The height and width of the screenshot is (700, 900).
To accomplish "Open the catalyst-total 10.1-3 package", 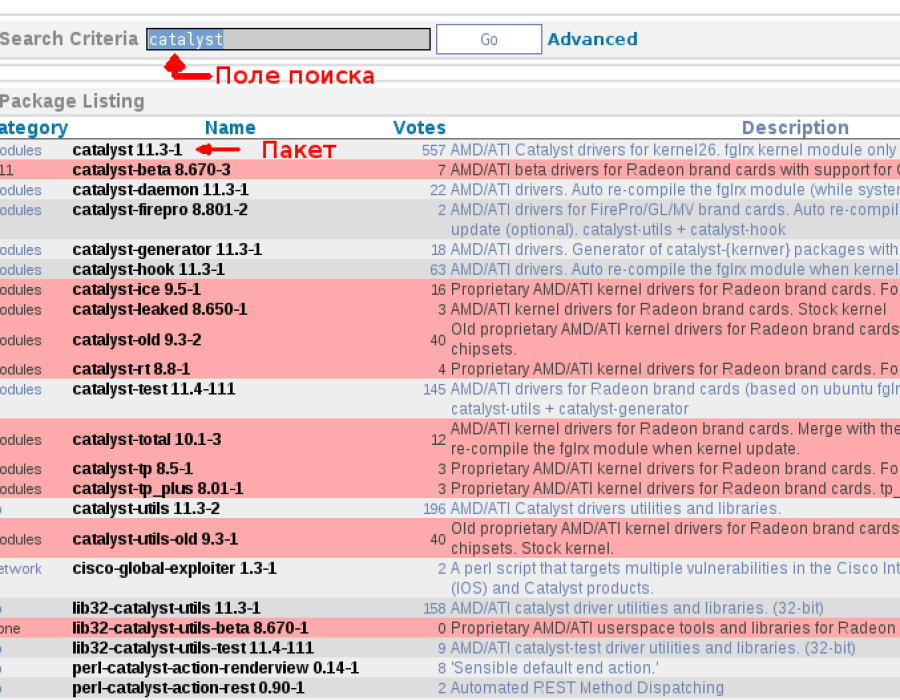I will pyautogui.click(x=147, y=440).
